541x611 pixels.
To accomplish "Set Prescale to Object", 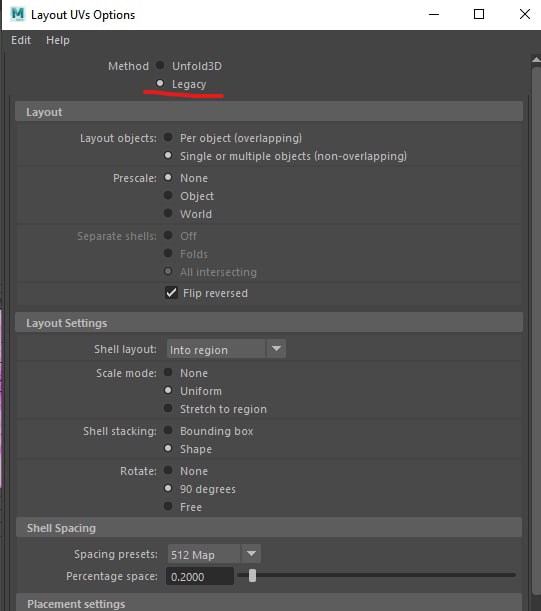I will tap(168, 195).
